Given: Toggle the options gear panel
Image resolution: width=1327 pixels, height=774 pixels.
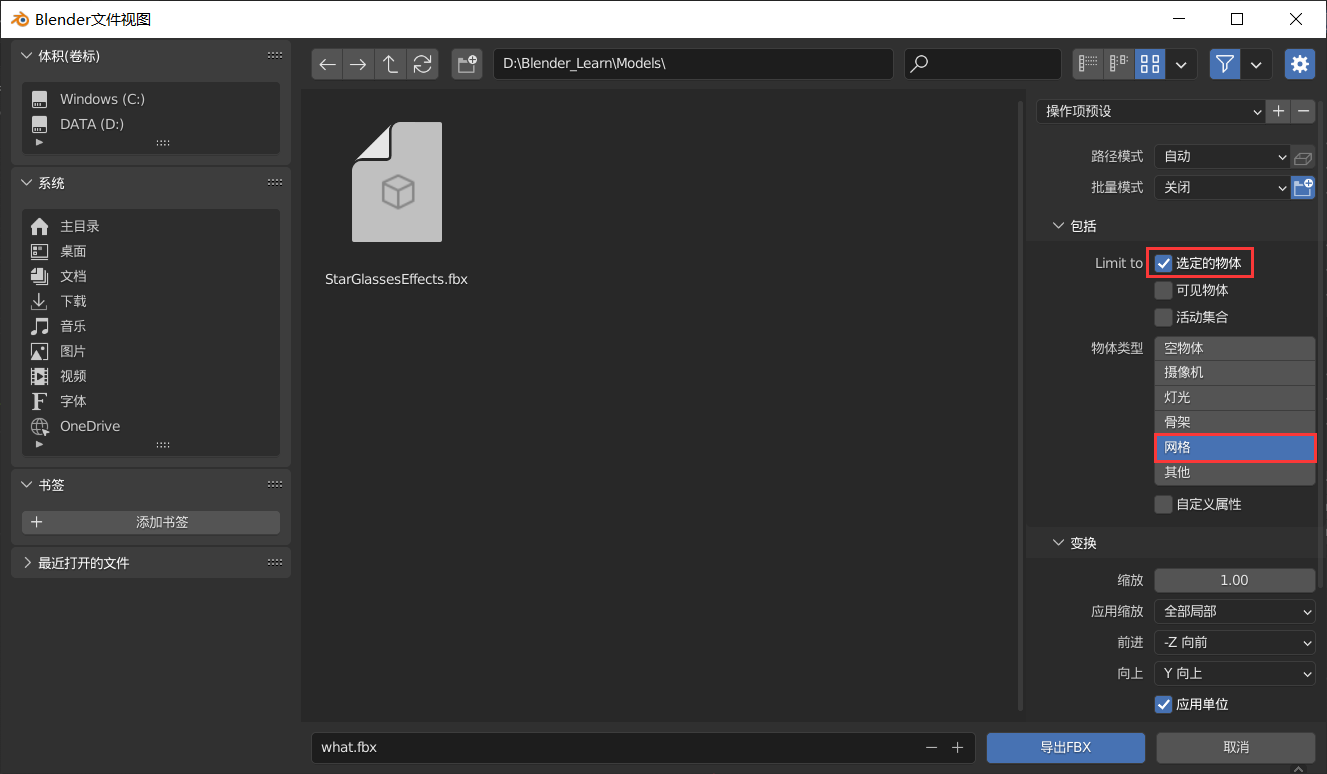Looking at the screenshot, I should click(1300, 64).
